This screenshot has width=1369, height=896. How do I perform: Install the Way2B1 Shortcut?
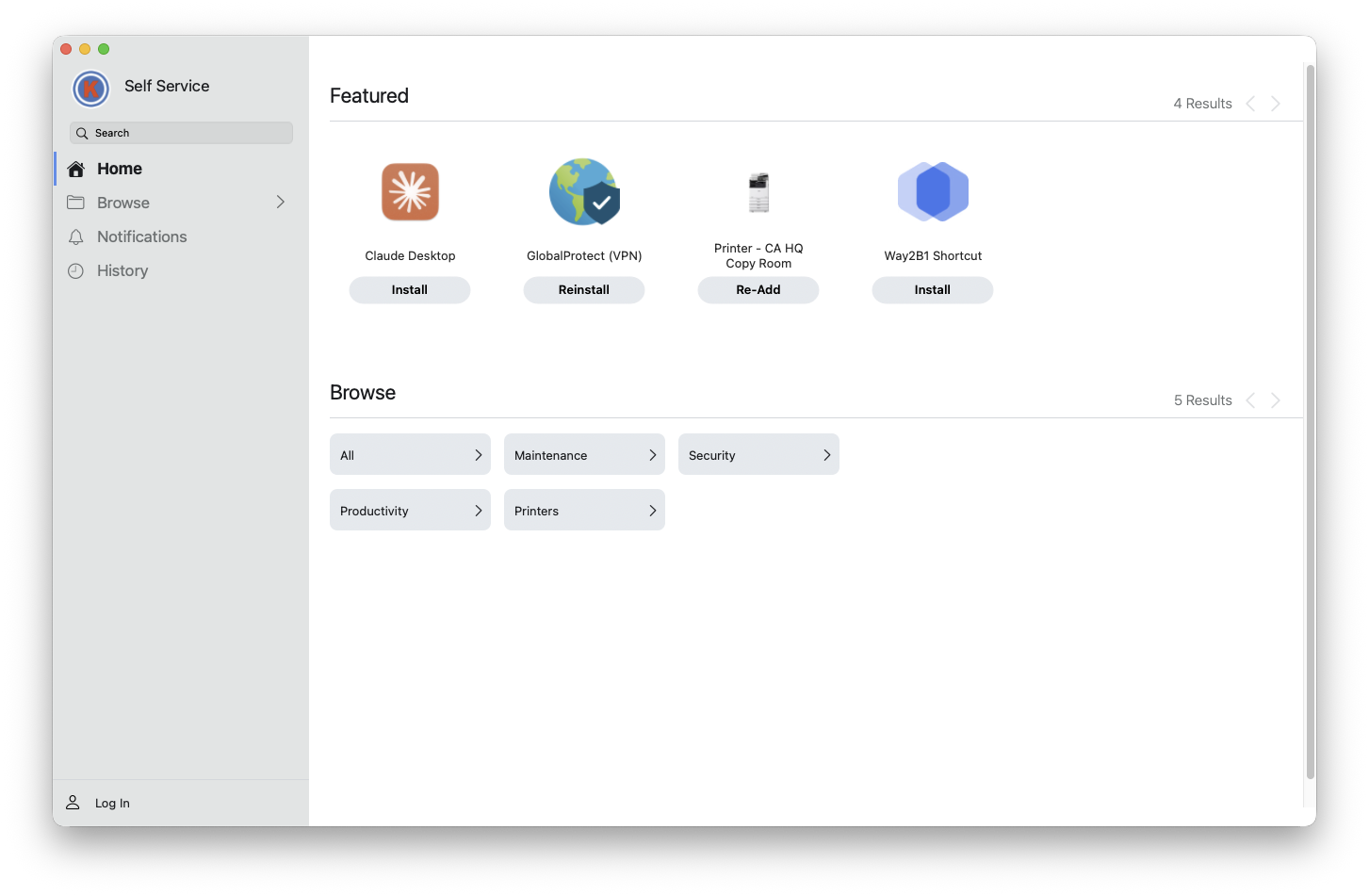[x=933, y=290]
